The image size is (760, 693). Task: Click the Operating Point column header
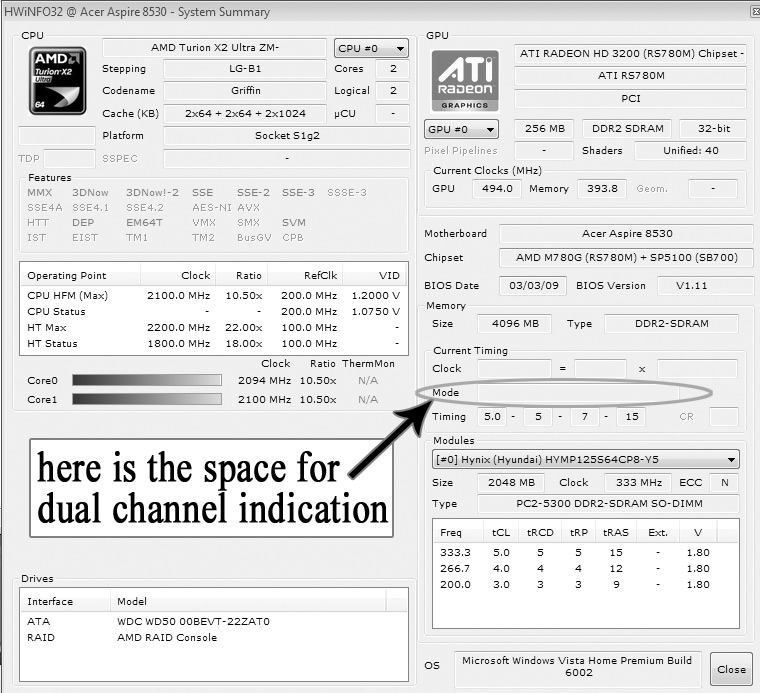click(80, 276)
